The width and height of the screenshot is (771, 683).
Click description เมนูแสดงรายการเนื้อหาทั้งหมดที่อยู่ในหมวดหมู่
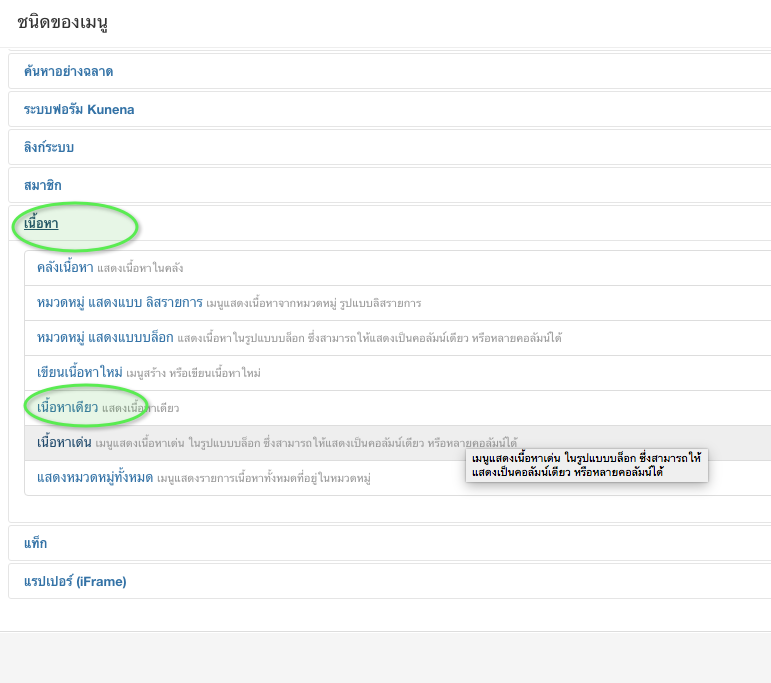pos(264,479)
